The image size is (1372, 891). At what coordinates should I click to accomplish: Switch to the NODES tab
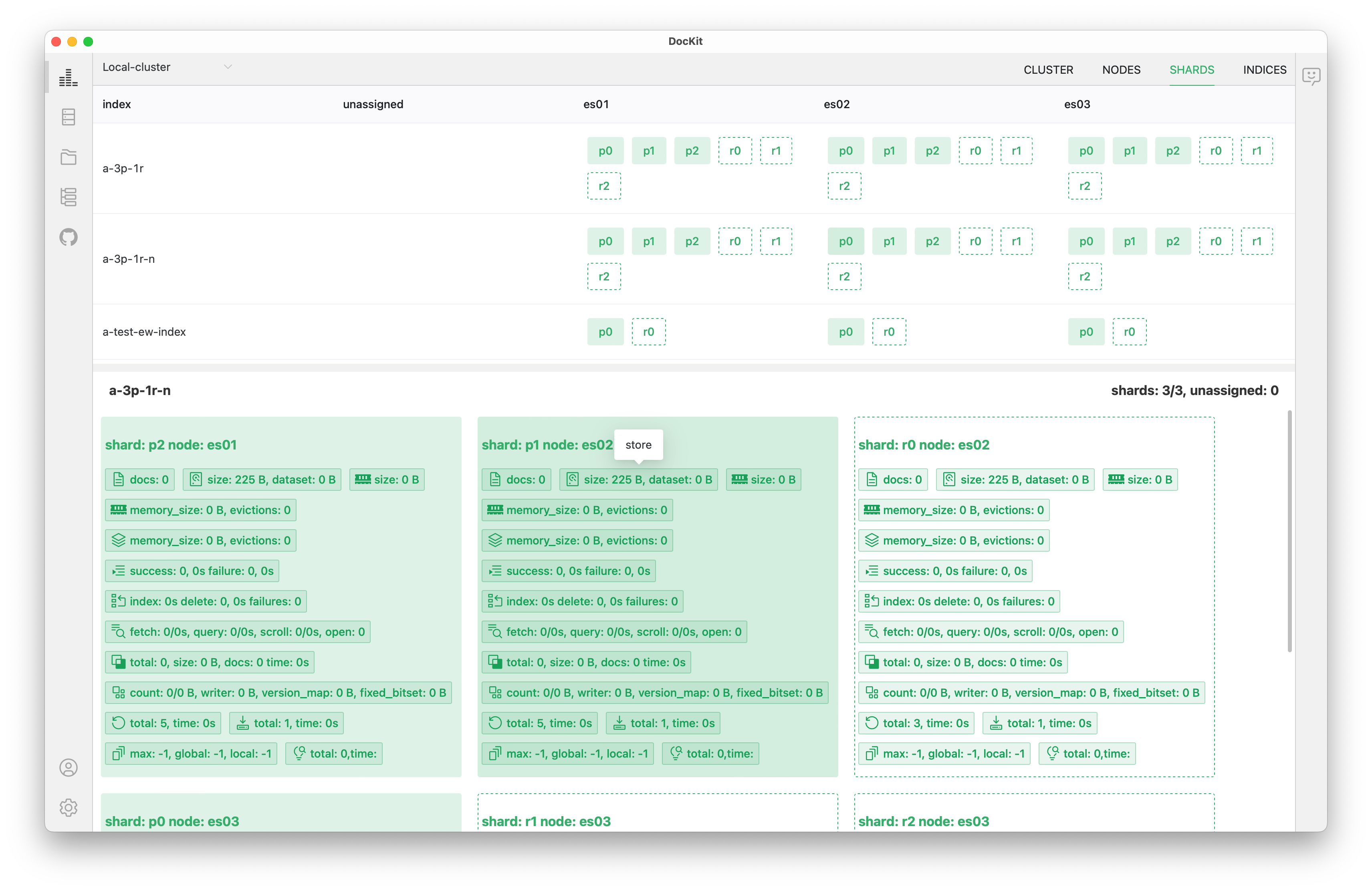point(1121,70)
